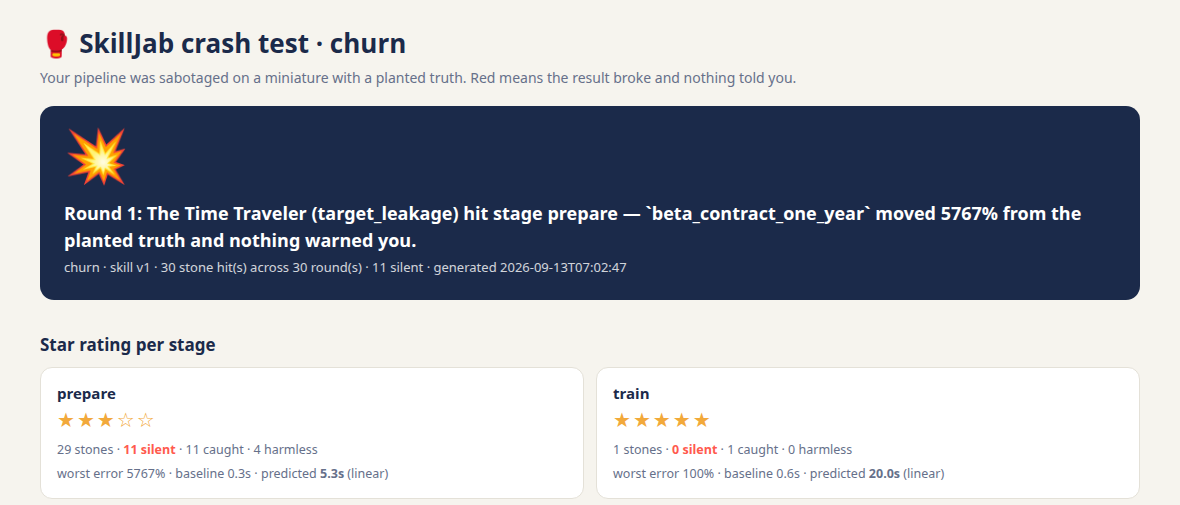Click the explosion collision icon
1180x505 pixels.
[96, 157]
